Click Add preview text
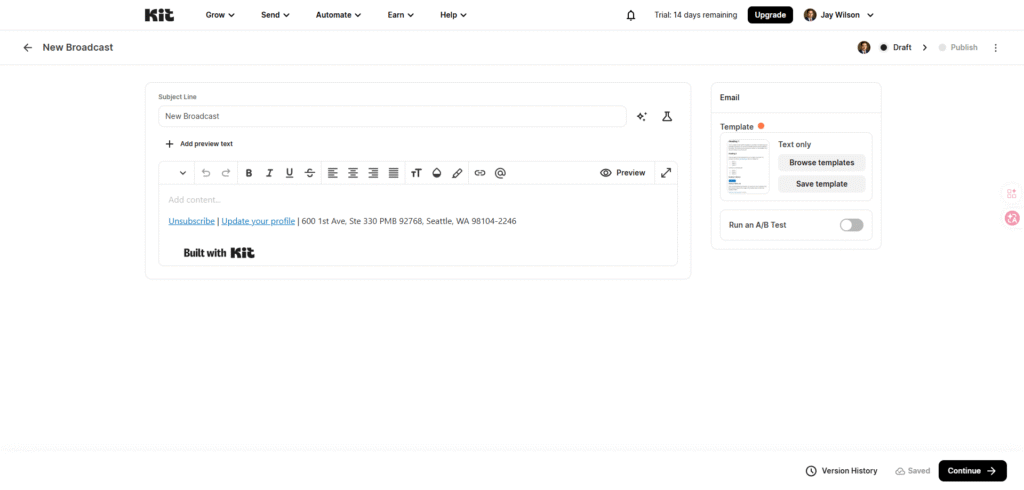 206,144
